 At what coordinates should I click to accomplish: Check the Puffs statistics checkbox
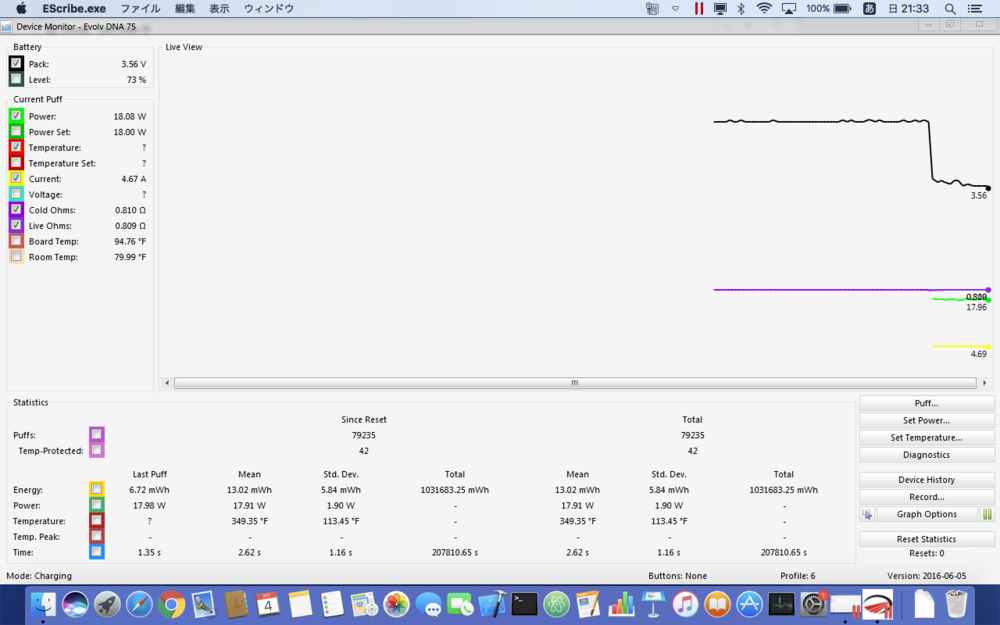96,434
